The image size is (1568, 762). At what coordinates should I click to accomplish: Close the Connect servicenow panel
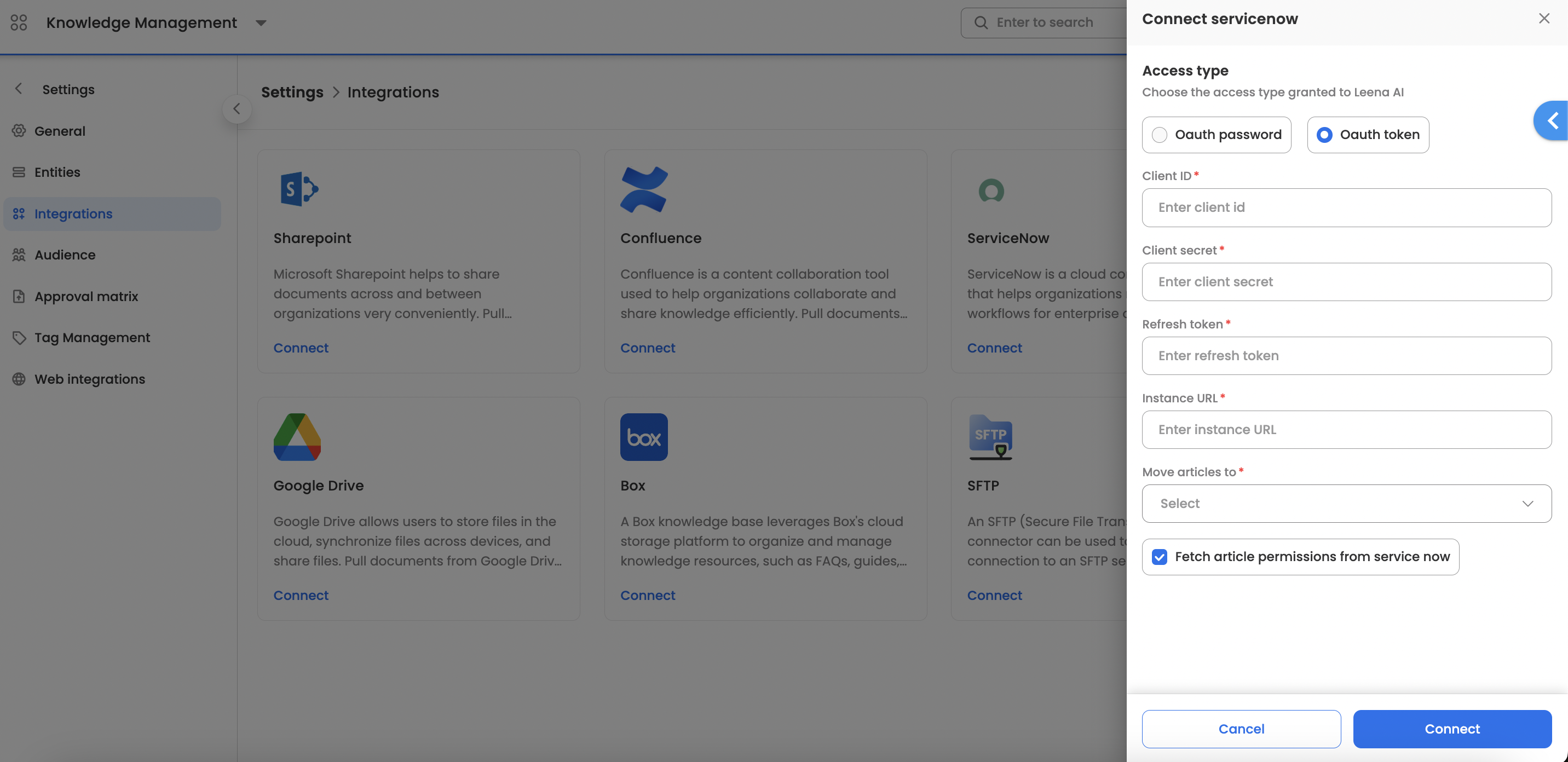pyautogui.click(x=1544, y=19)
